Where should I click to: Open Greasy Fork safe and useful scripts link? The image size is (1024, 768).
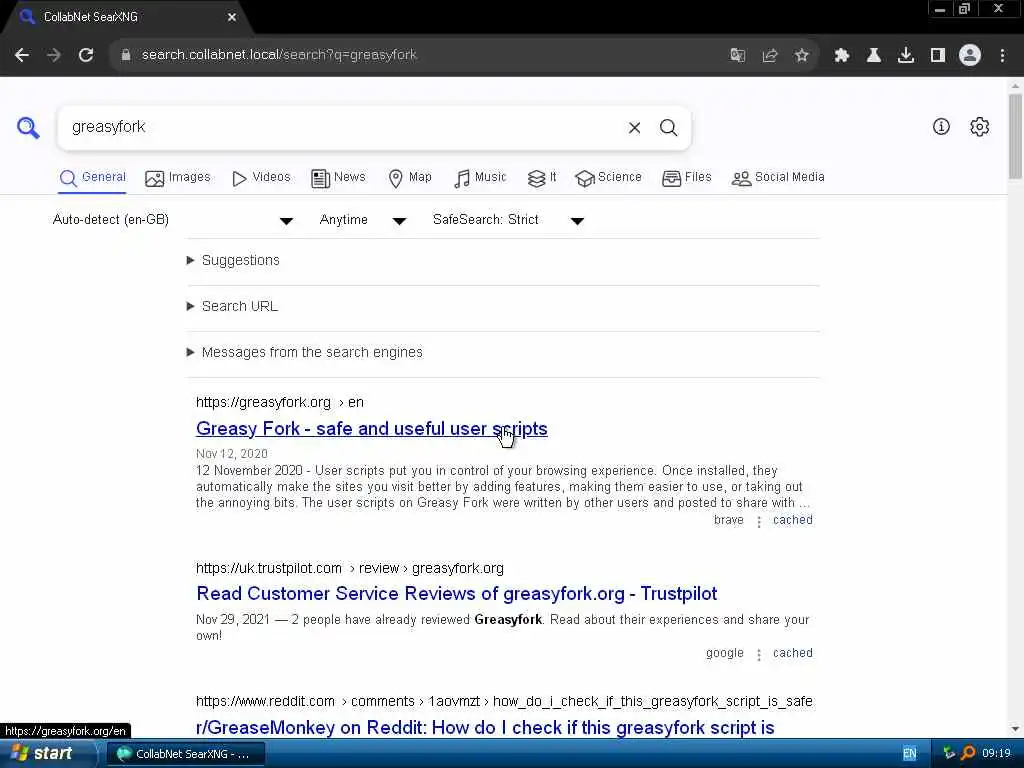[372, 429]
